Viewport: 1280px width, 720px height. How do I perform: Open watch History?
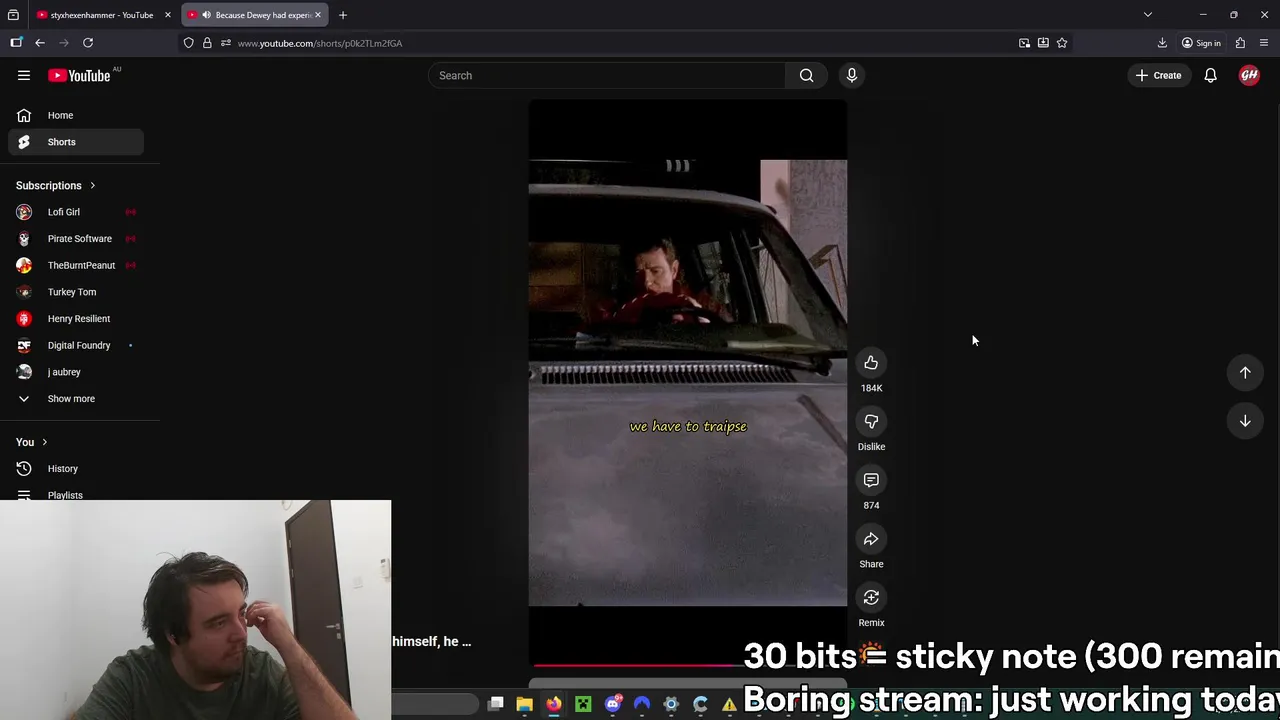[76, 469]
